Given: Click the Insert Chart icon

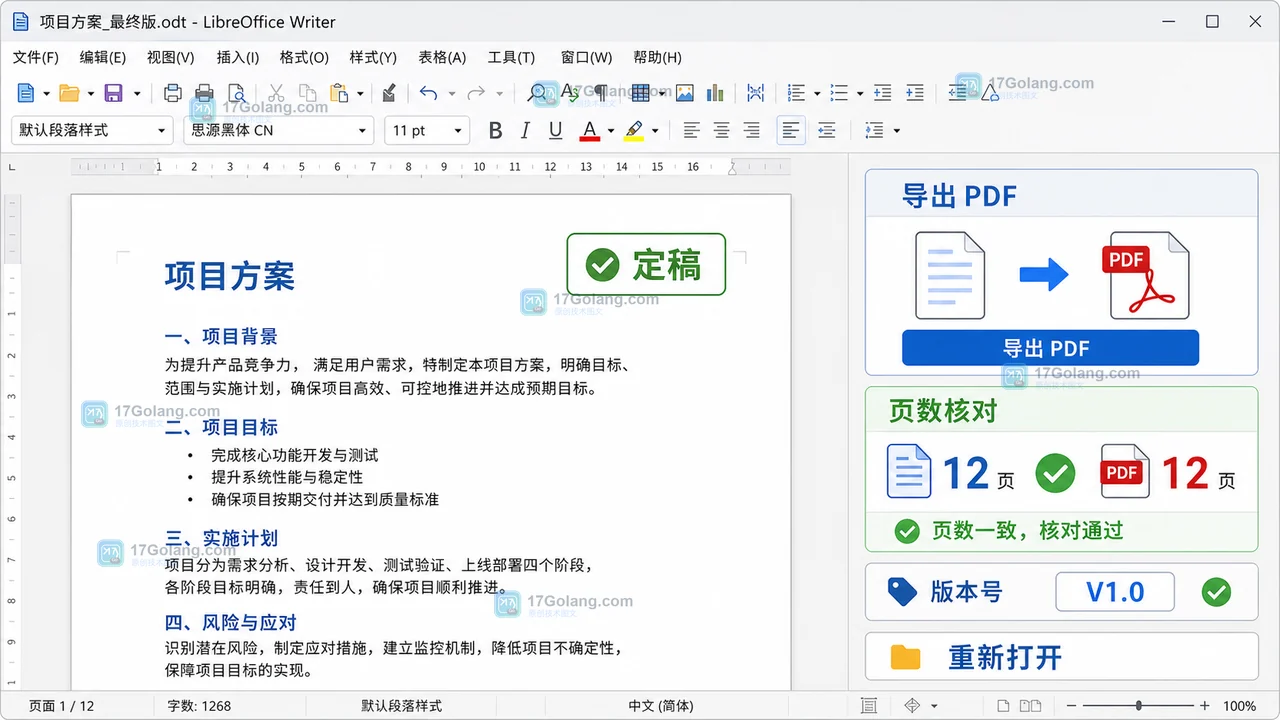Looking at the screenshot, I should pyautogui.click(x=715, y=93).
